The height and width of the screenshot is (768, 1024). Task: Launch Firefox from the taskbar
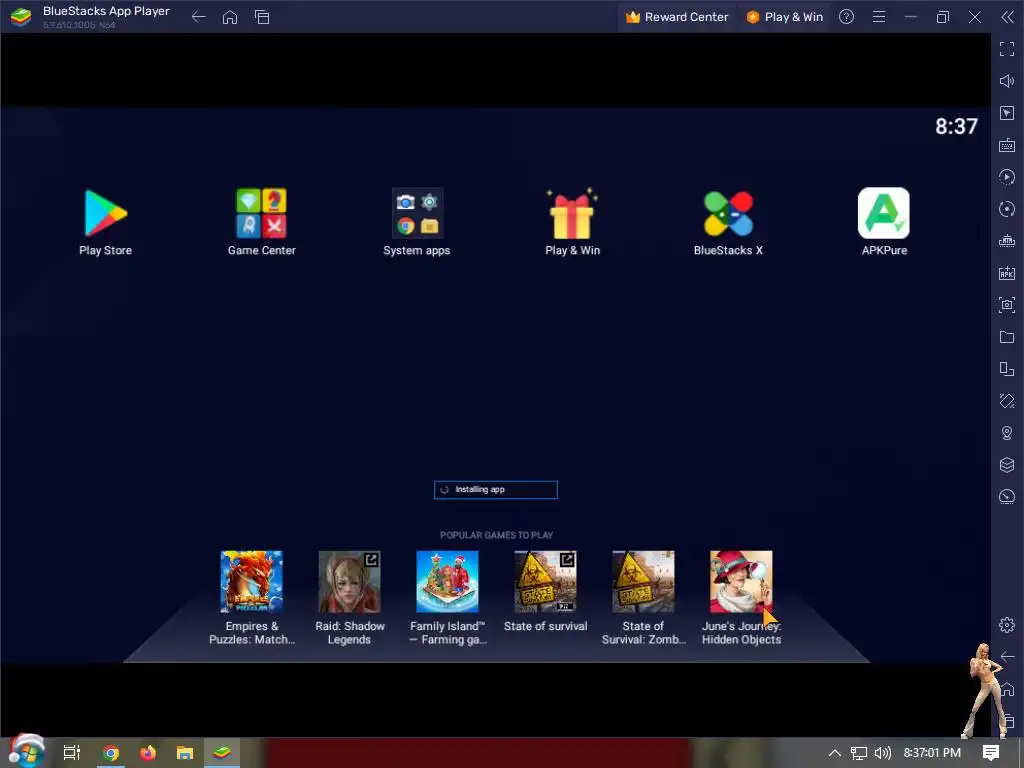click(148, 753)
